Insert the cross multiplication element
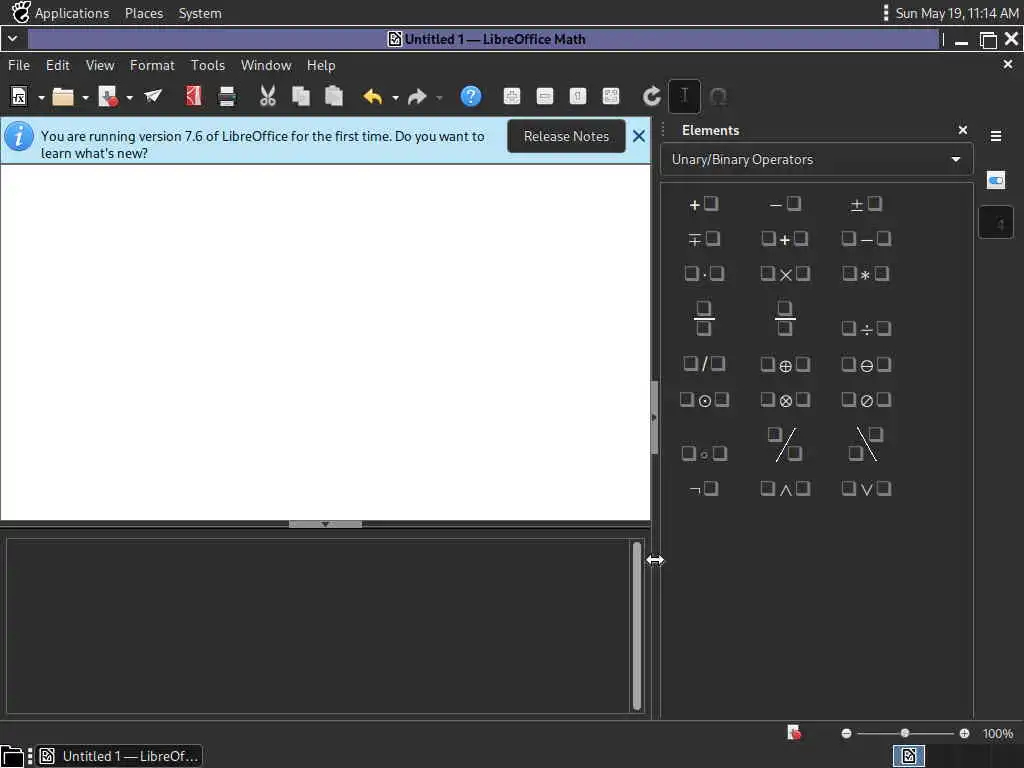1024x768 pixels. pos(785,274)
